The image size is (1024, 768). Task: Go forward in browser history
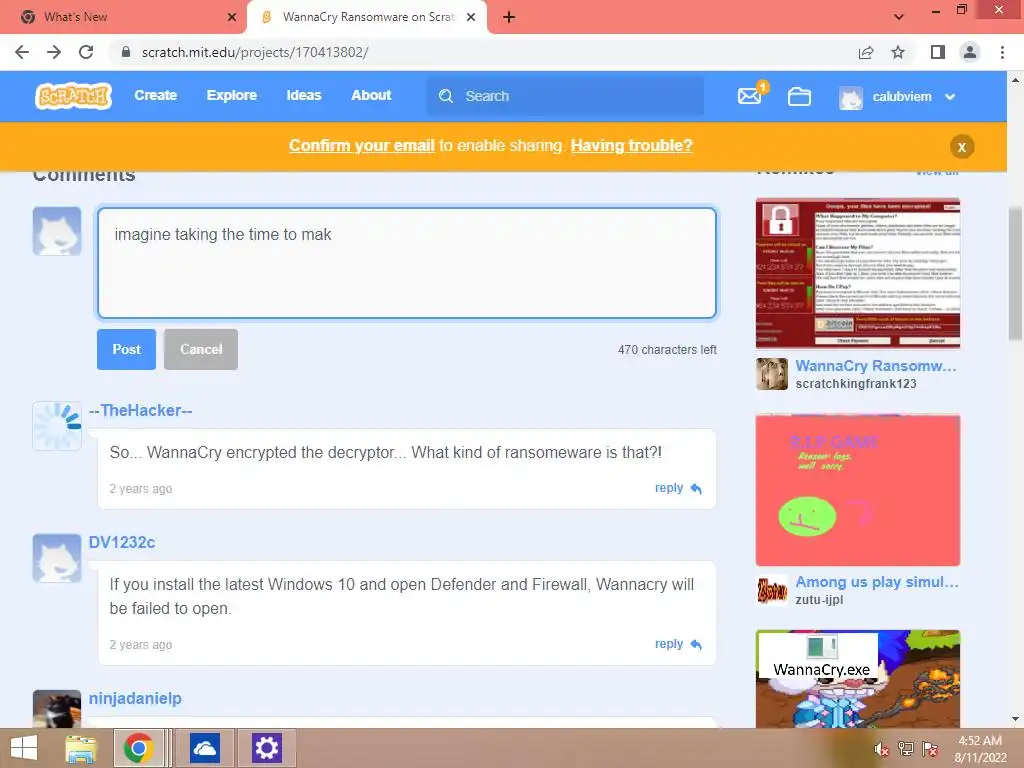[x=54, y=52]
